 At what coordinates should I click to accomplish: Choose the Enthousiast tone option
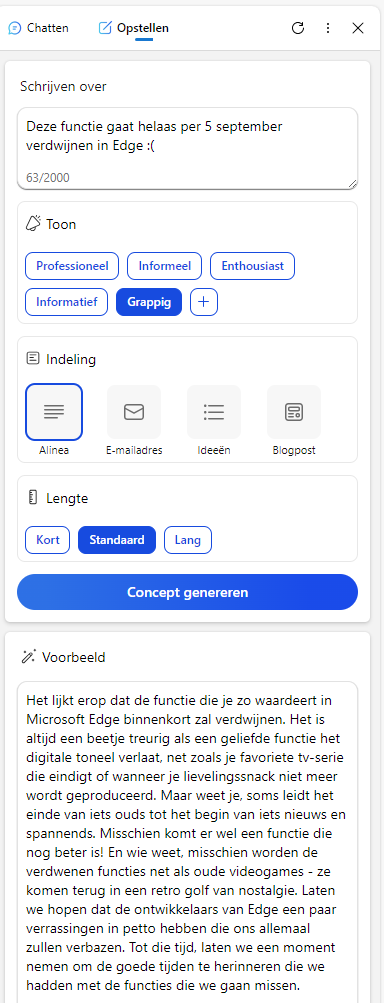(252, 266)
